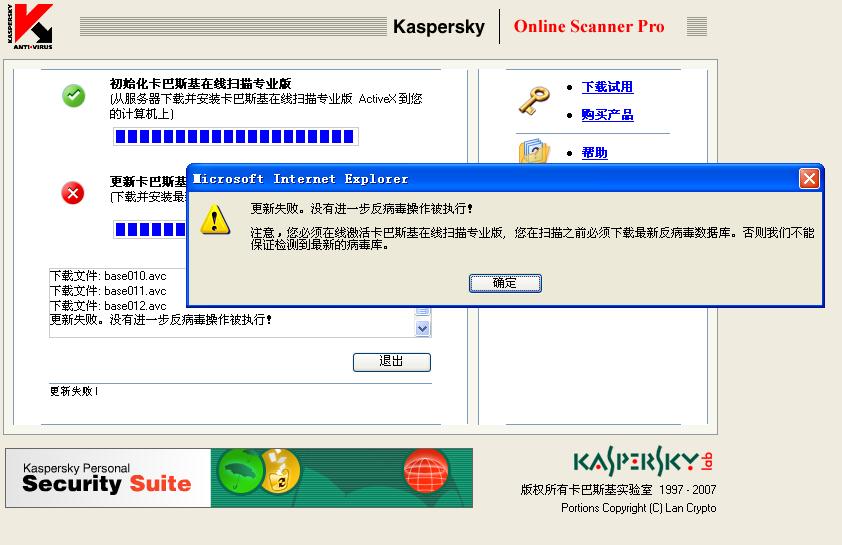Screen dimensions: 842x545
Task: Click the golden key icon
Action: click(534, 101)
